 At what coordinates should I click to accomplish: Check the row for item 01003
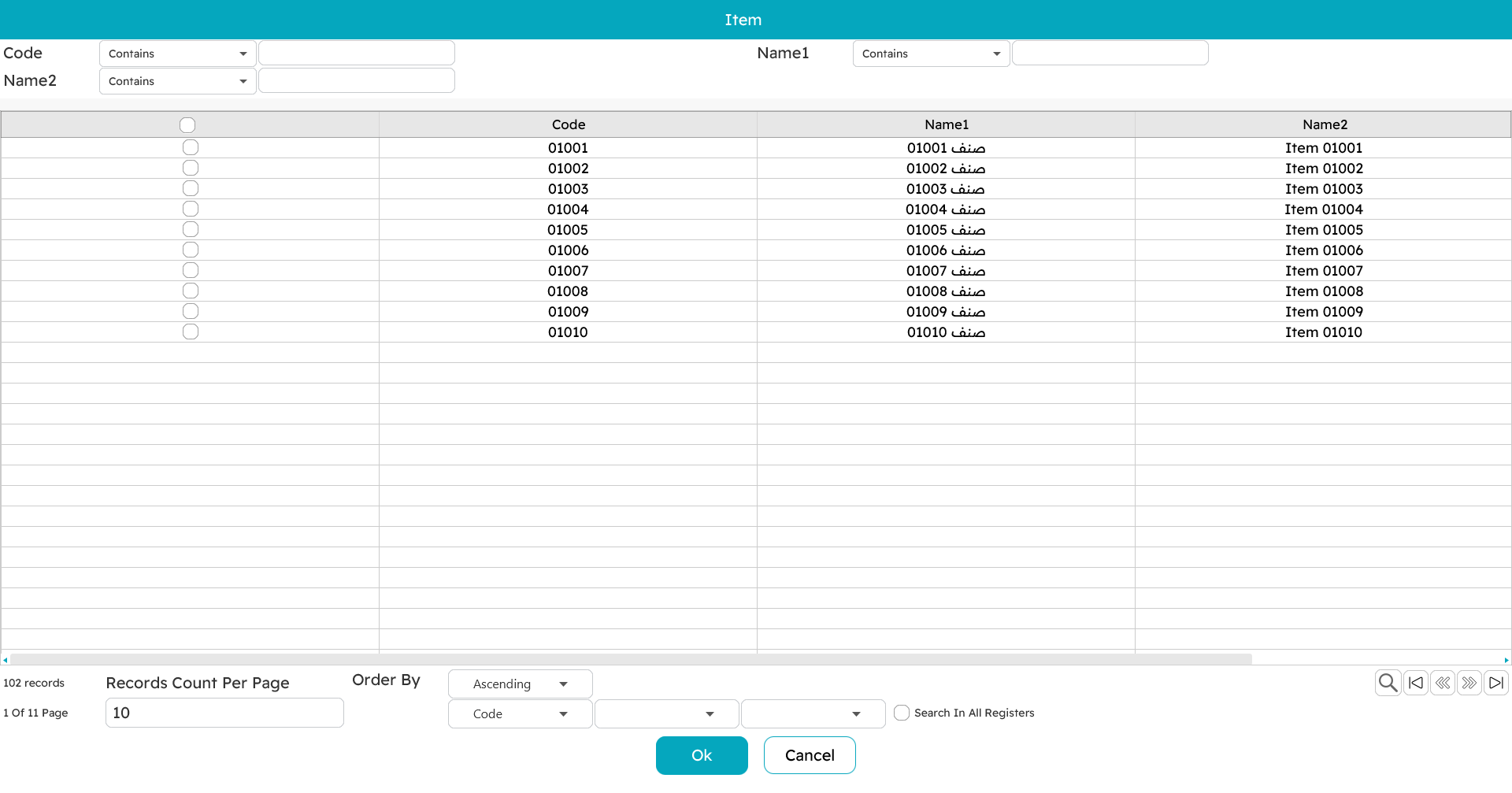(191, 188)
